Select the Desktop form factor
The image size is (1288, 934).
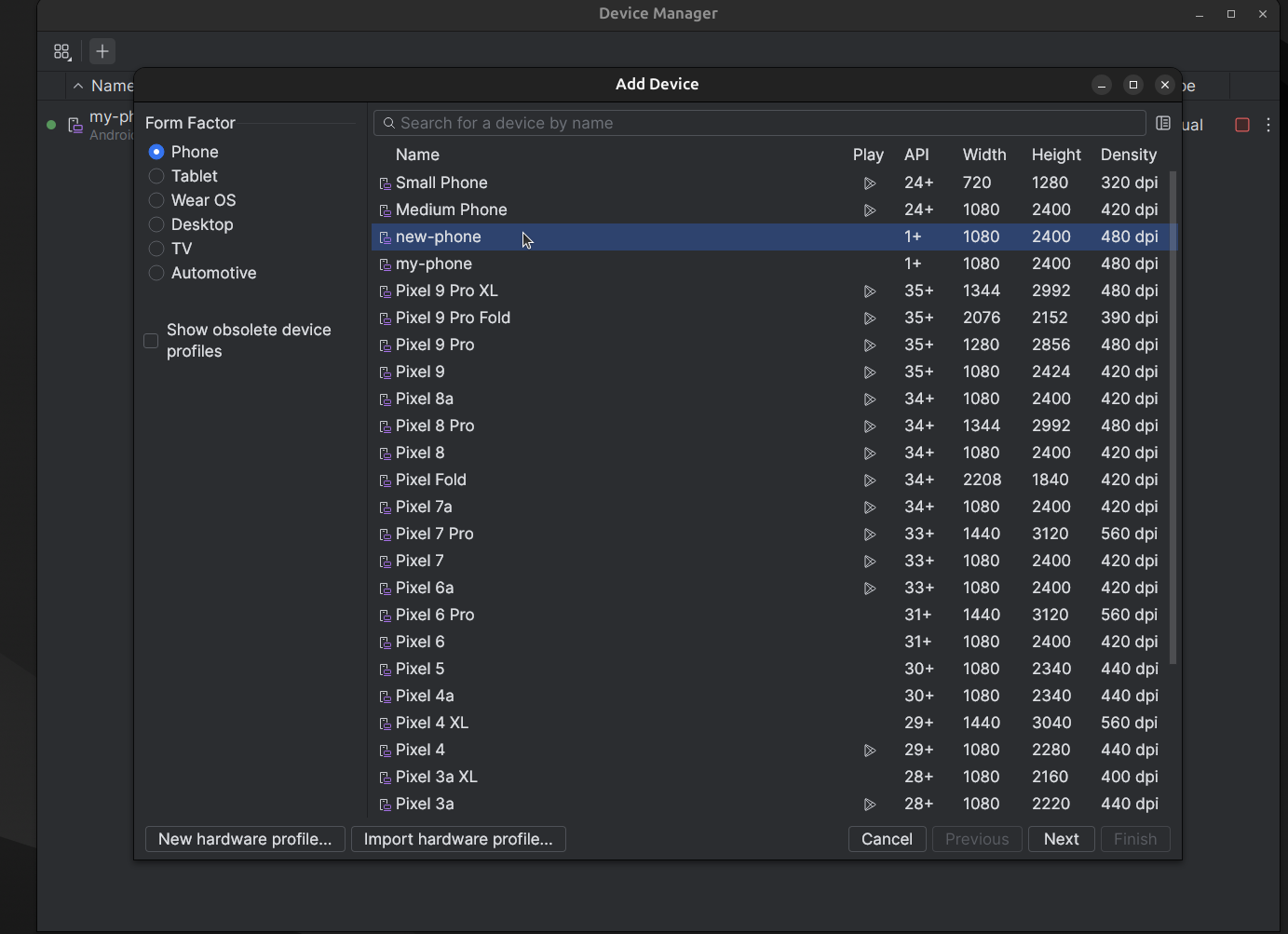coord(156,224)
